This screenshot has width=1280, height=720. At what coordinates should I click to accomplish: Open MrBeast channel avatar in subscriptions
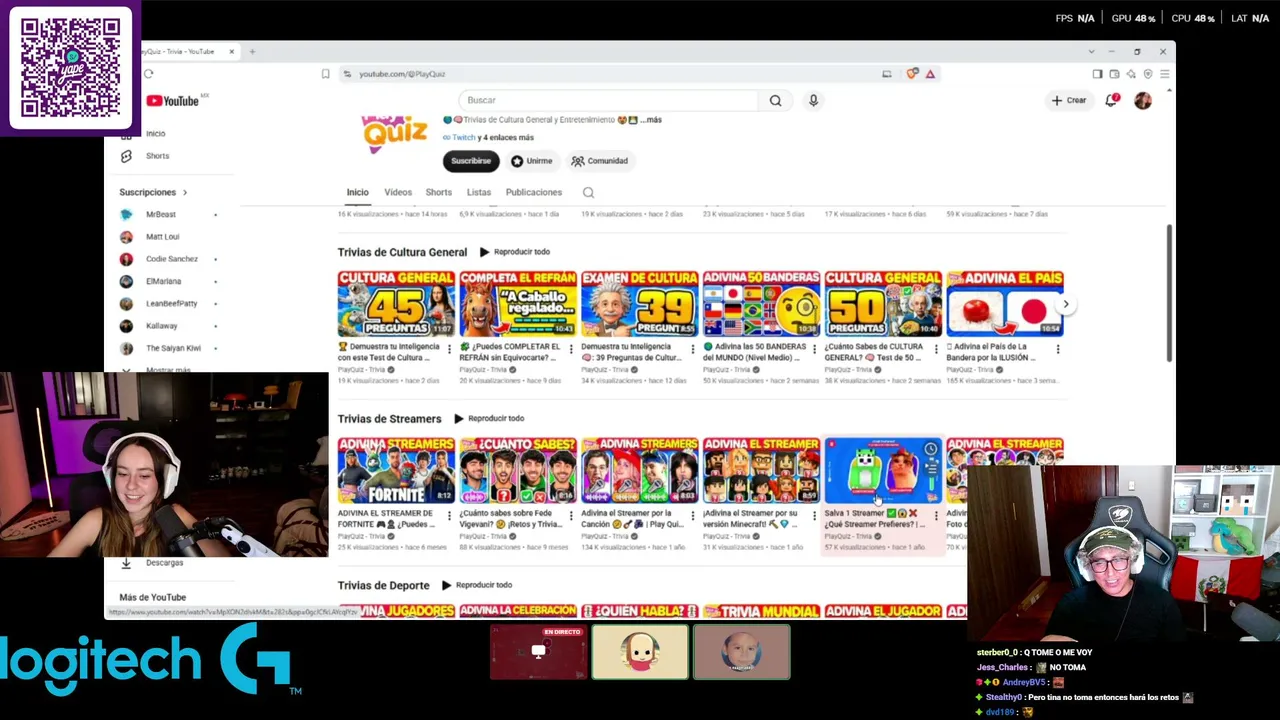pos(126,214)
